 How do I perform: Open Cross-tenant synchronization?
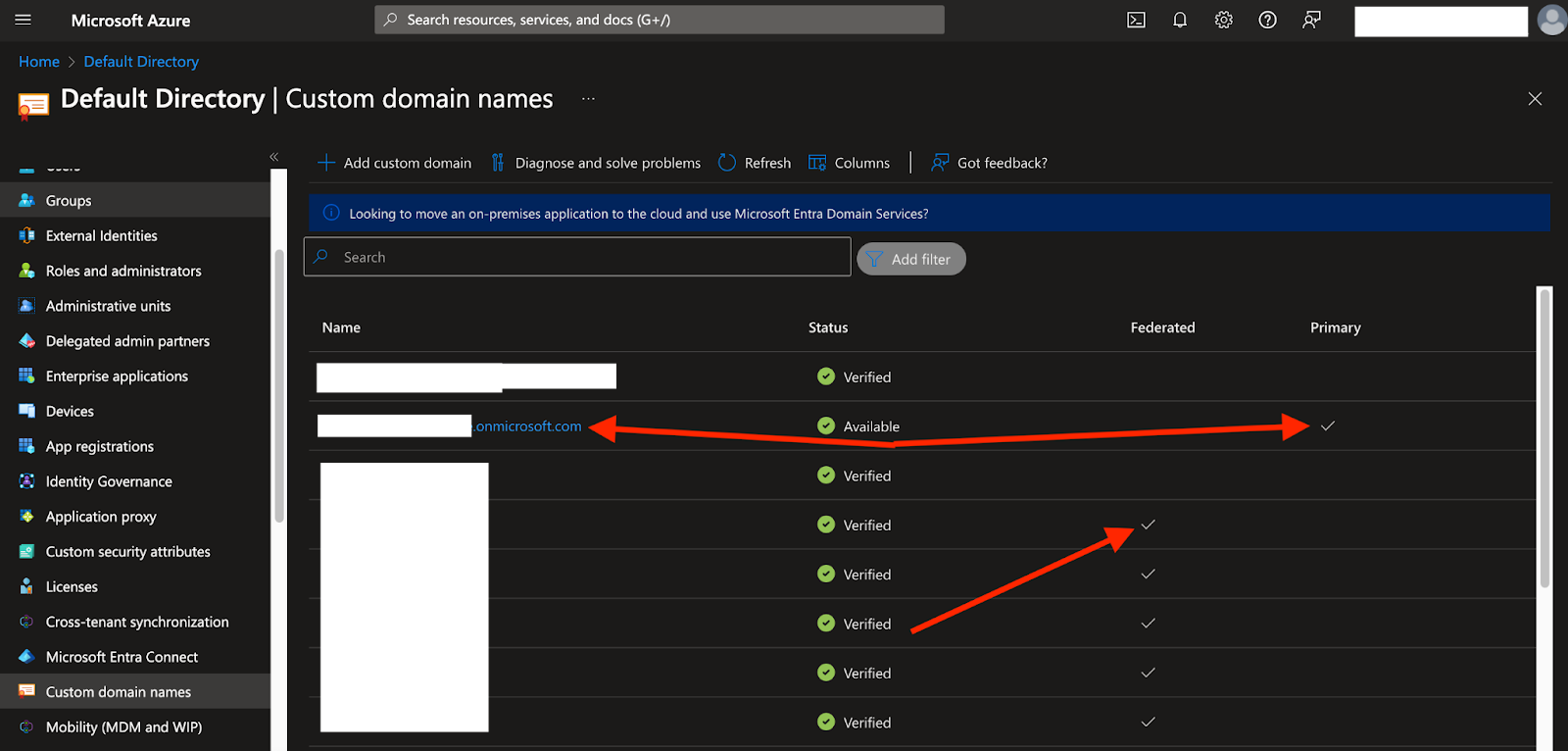(135, 622)
